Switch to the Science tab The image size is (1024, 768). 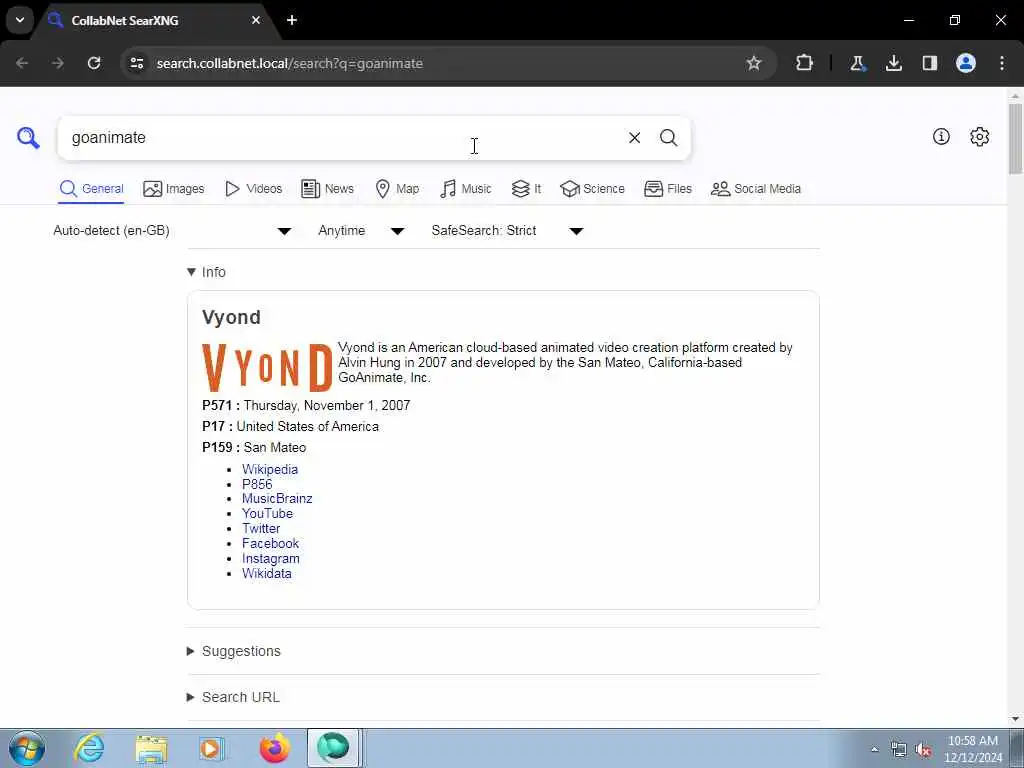point(592,189)
